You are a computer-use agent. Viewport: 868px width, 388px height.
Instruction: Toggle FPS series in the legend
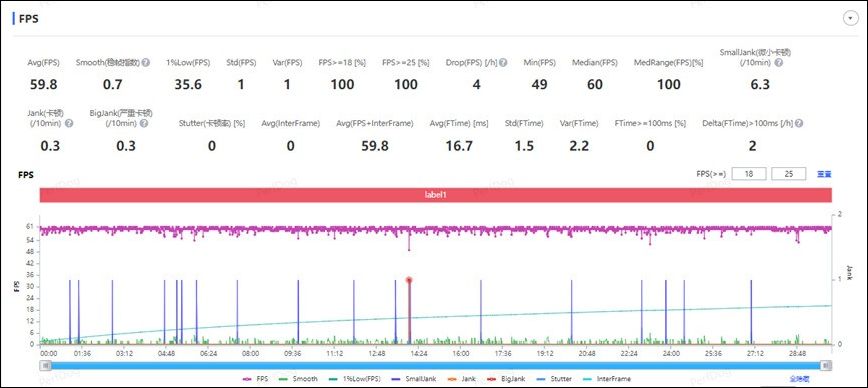tap(256, 379)
